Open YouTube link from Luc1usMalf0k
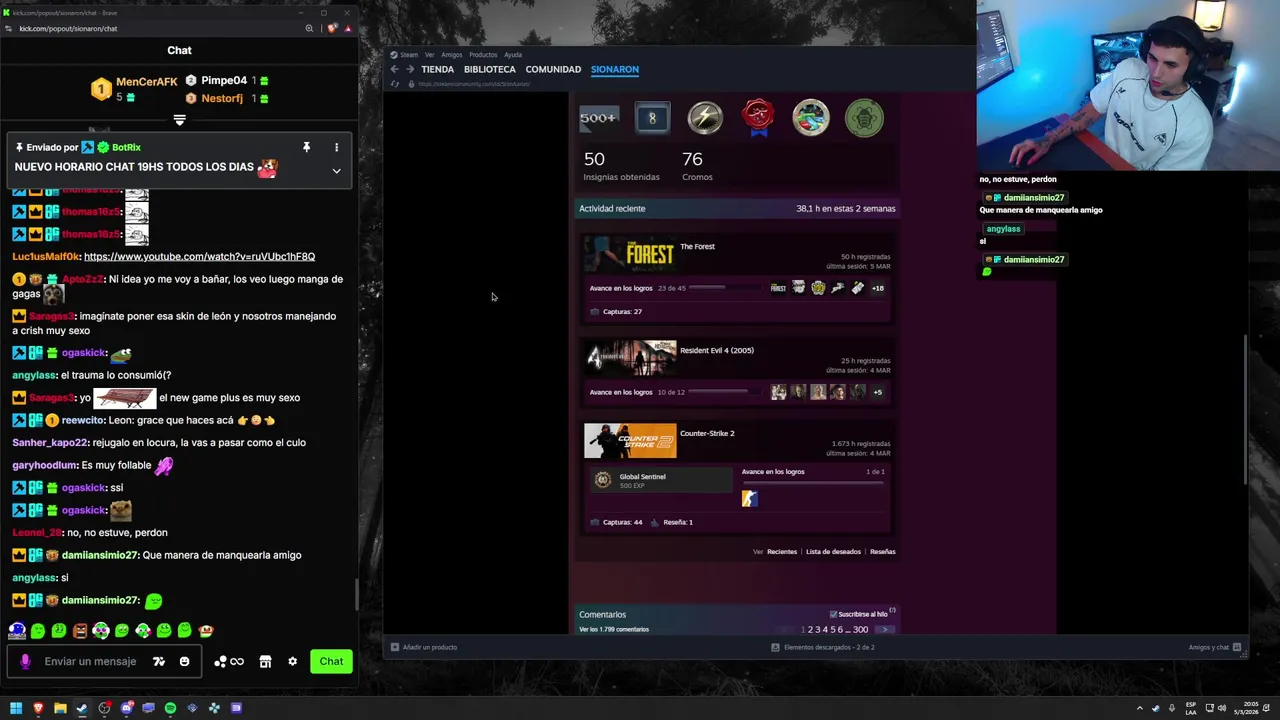Screen dimensions: 1280x720 [x=199, y=257]
